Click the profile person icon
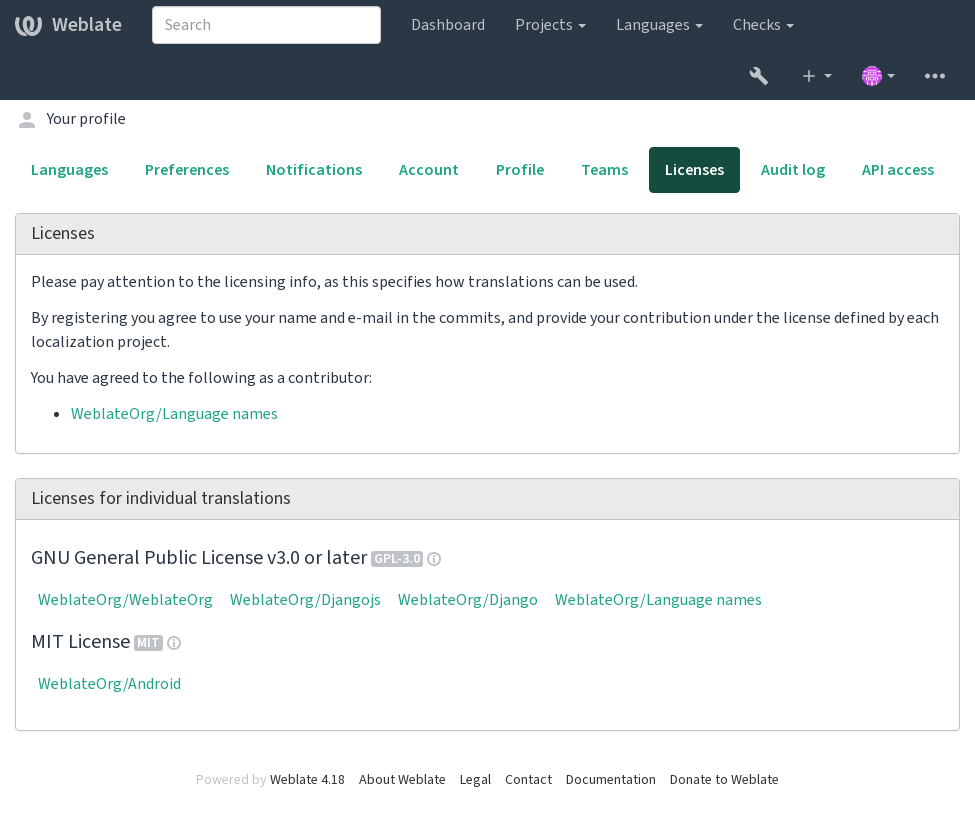 pos(27,119)
